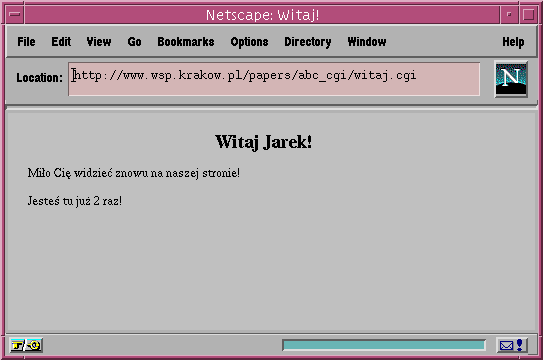This screenshot has width=543, height=360.
Task: Minimize the Netscape window
Action: [509, 15]
